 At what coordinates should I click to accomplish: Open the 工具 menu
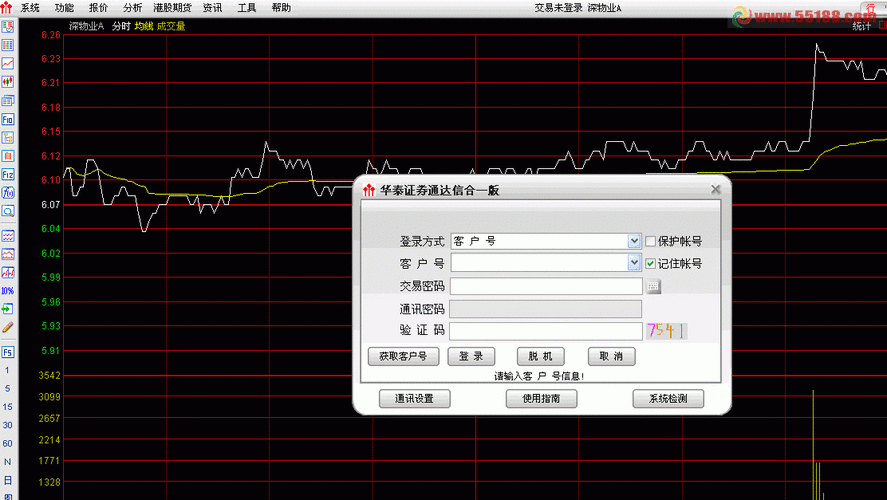pyautogui.click(x=247, y=8)
